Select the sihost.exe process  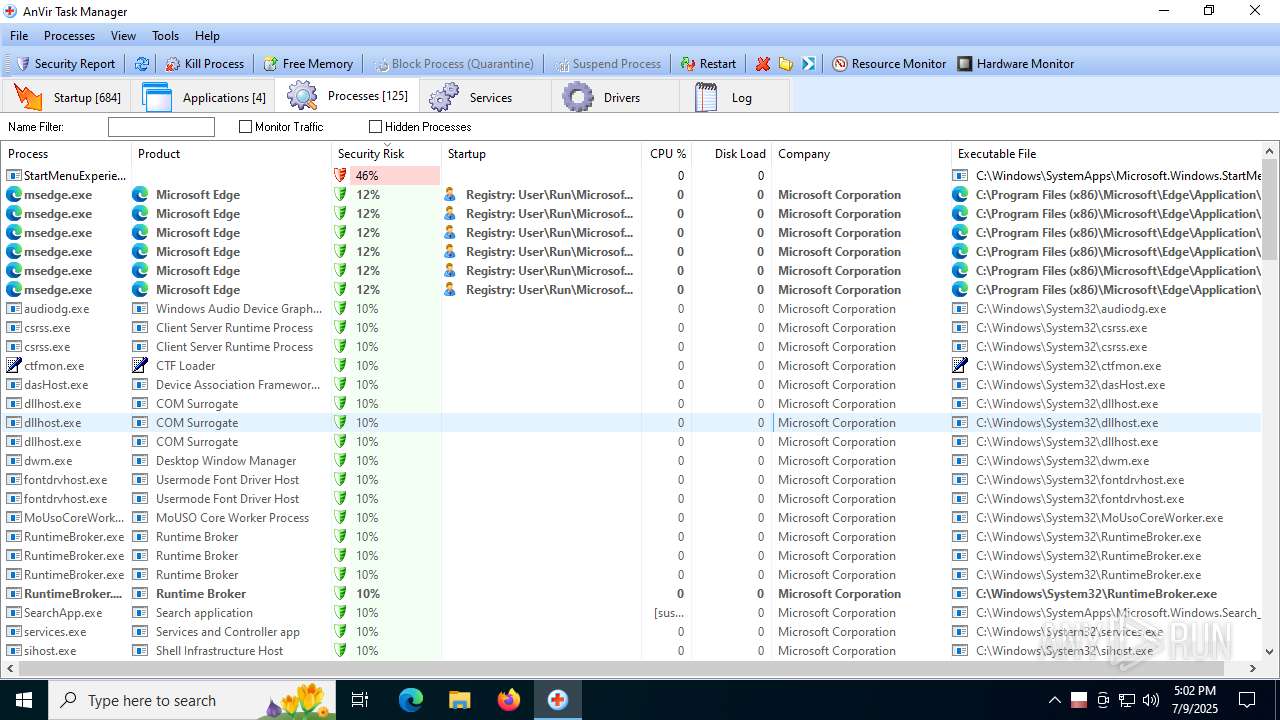click(50, 651)
